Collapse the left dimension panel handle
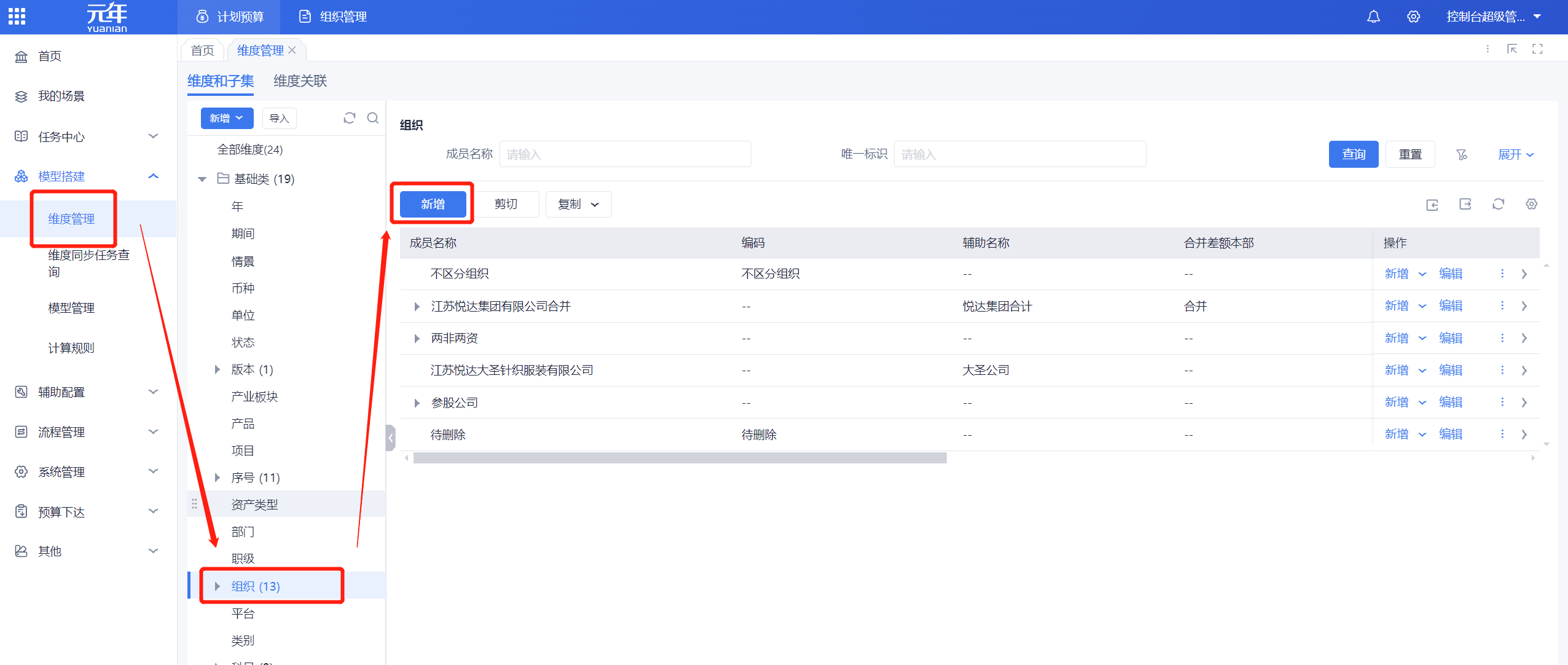This screenshot has height=665, width=1568. [x=390, y=438]
